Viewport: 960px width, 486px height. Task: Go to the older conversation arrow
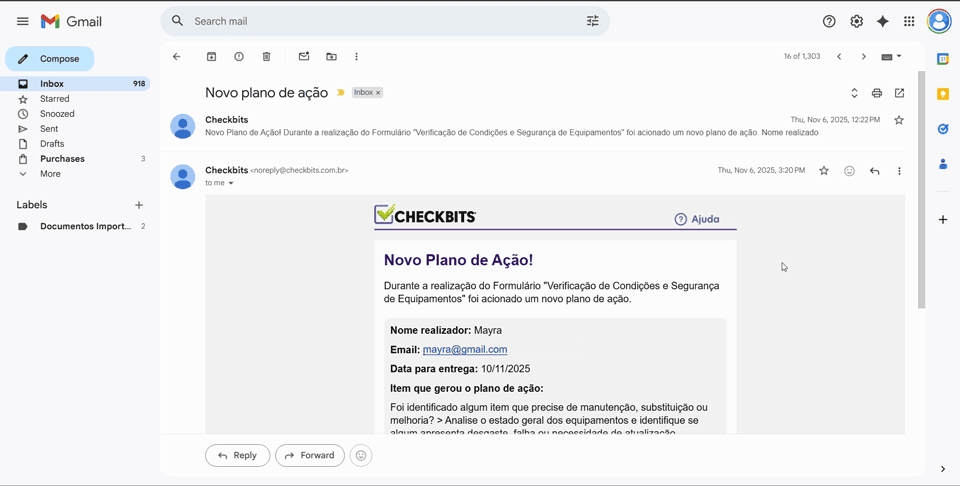coord(863,56)
